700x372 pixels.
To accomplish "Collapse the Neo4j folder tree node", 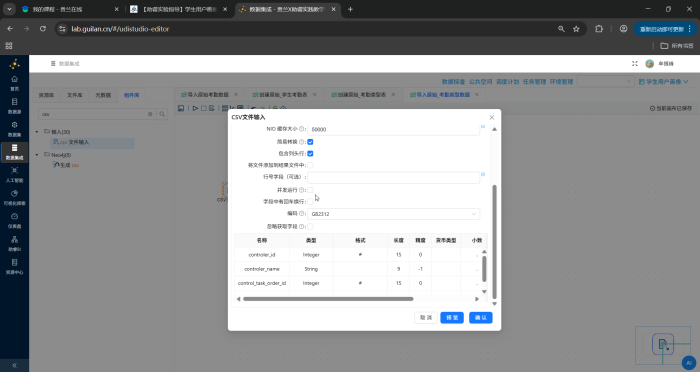I will pyautogui.click(x=37, y=155).
